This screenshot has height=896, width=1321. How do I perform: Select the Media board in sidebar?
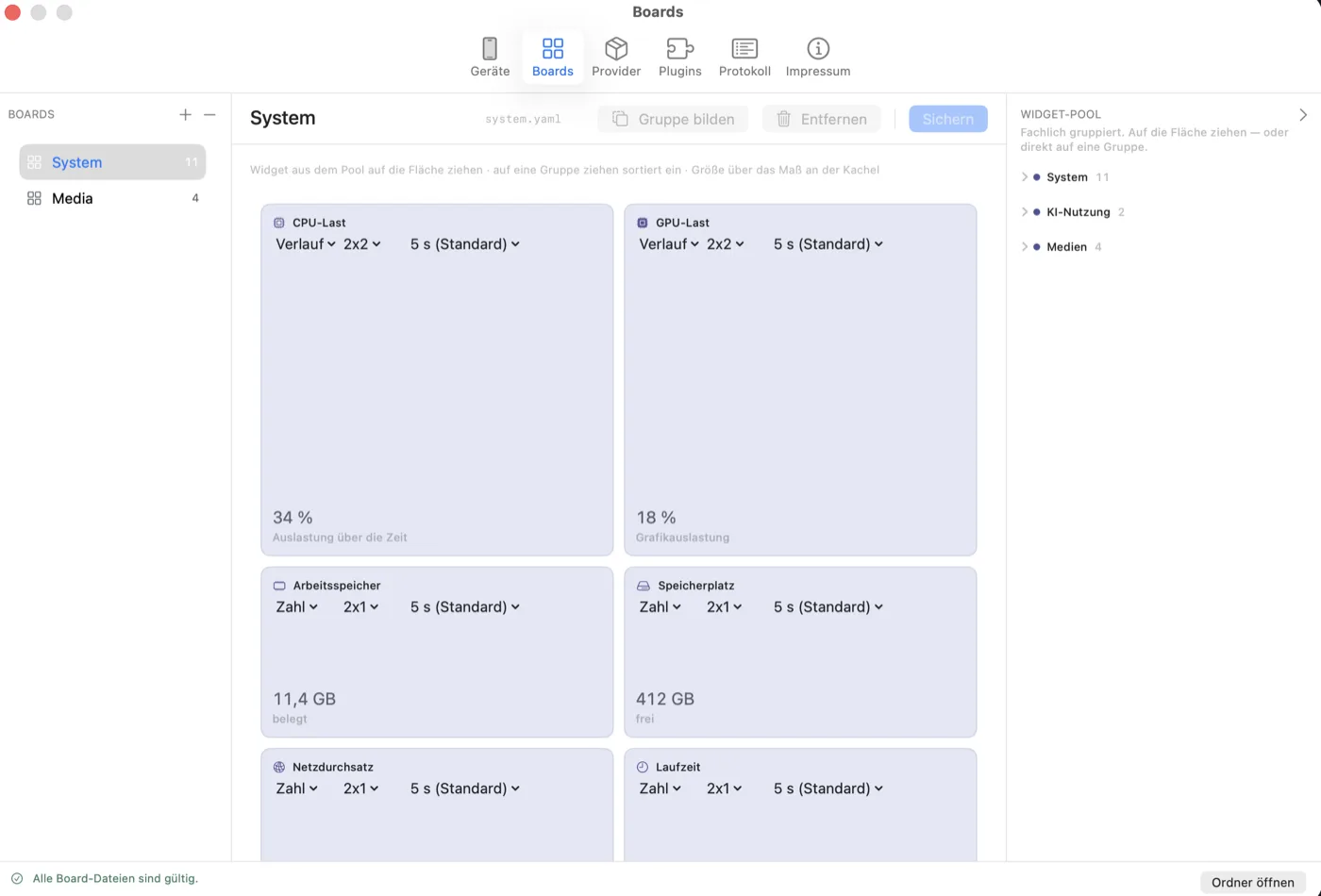(112, 198)
